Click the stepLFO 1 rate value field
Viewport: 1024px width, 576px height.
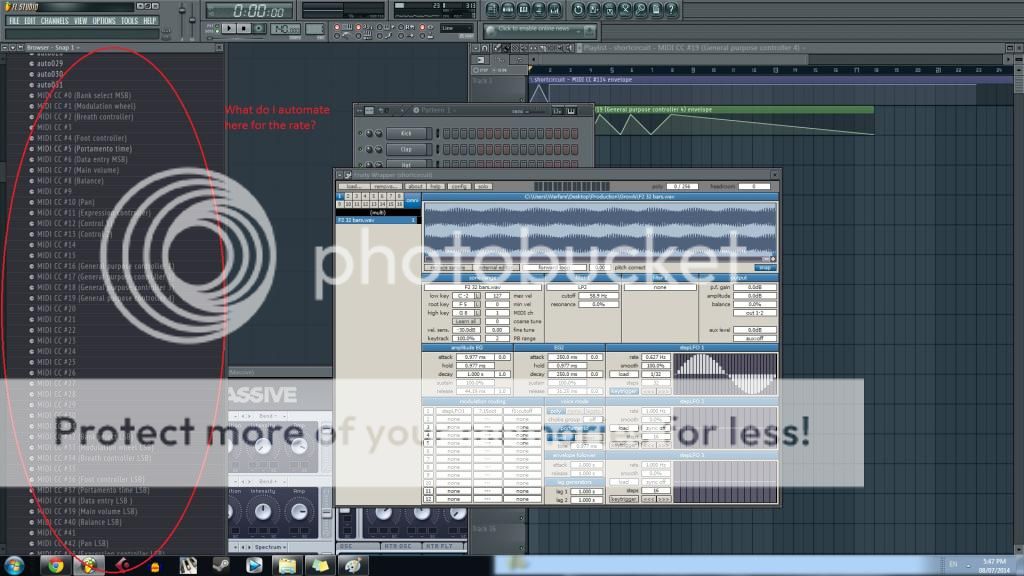(x=655, y=357)
